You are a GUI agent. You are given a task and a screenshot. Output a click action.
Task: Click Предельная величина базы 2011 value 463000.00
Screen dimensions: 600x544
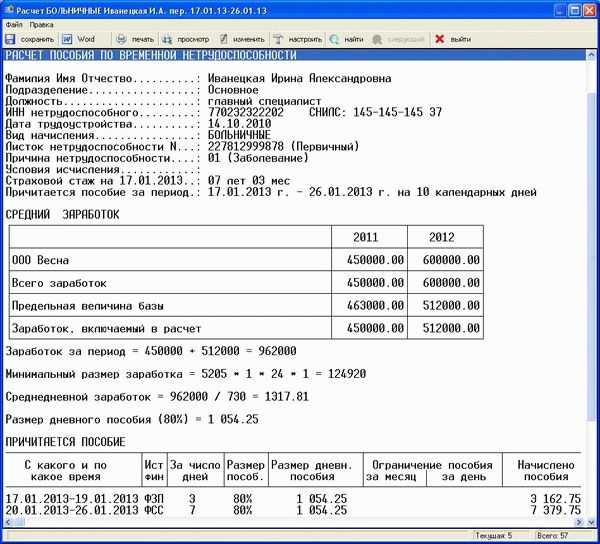(x=375, y=306)
